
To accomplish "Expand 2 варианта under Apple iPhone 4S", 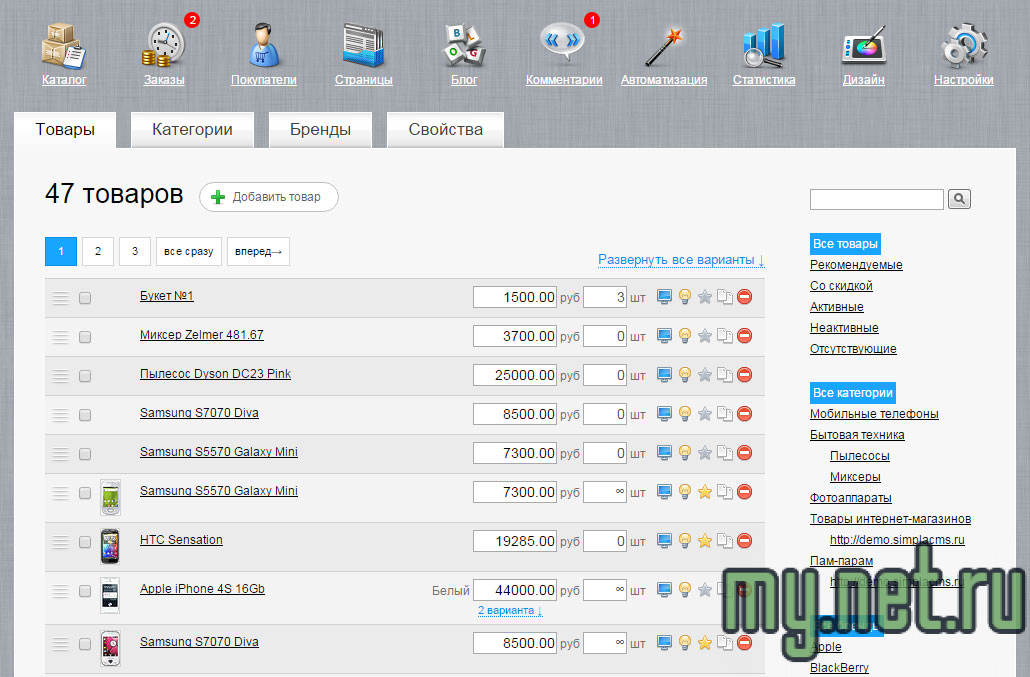I will [x=510, y=611].
